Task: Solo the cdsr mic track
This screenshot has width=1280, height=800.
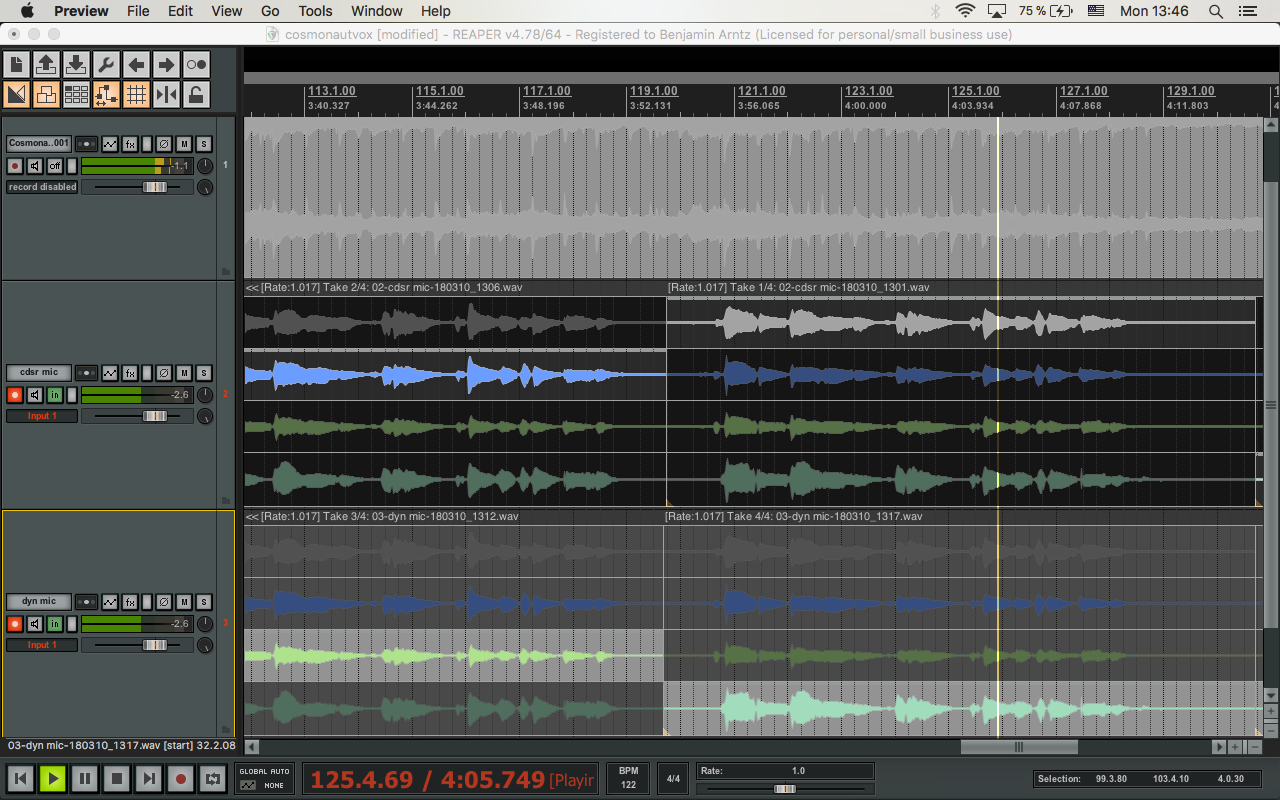Action: (203, 373)
